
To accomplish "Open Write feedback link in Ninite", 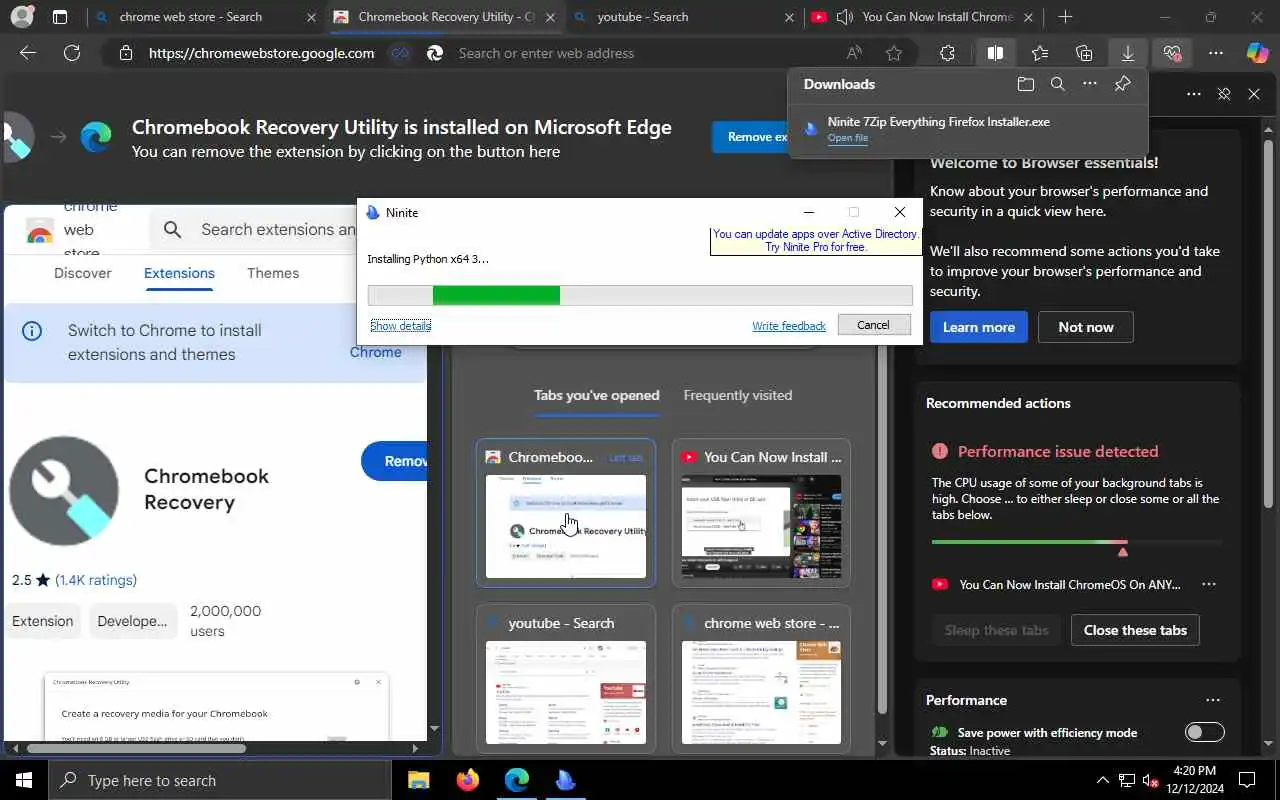I will 789,325.
